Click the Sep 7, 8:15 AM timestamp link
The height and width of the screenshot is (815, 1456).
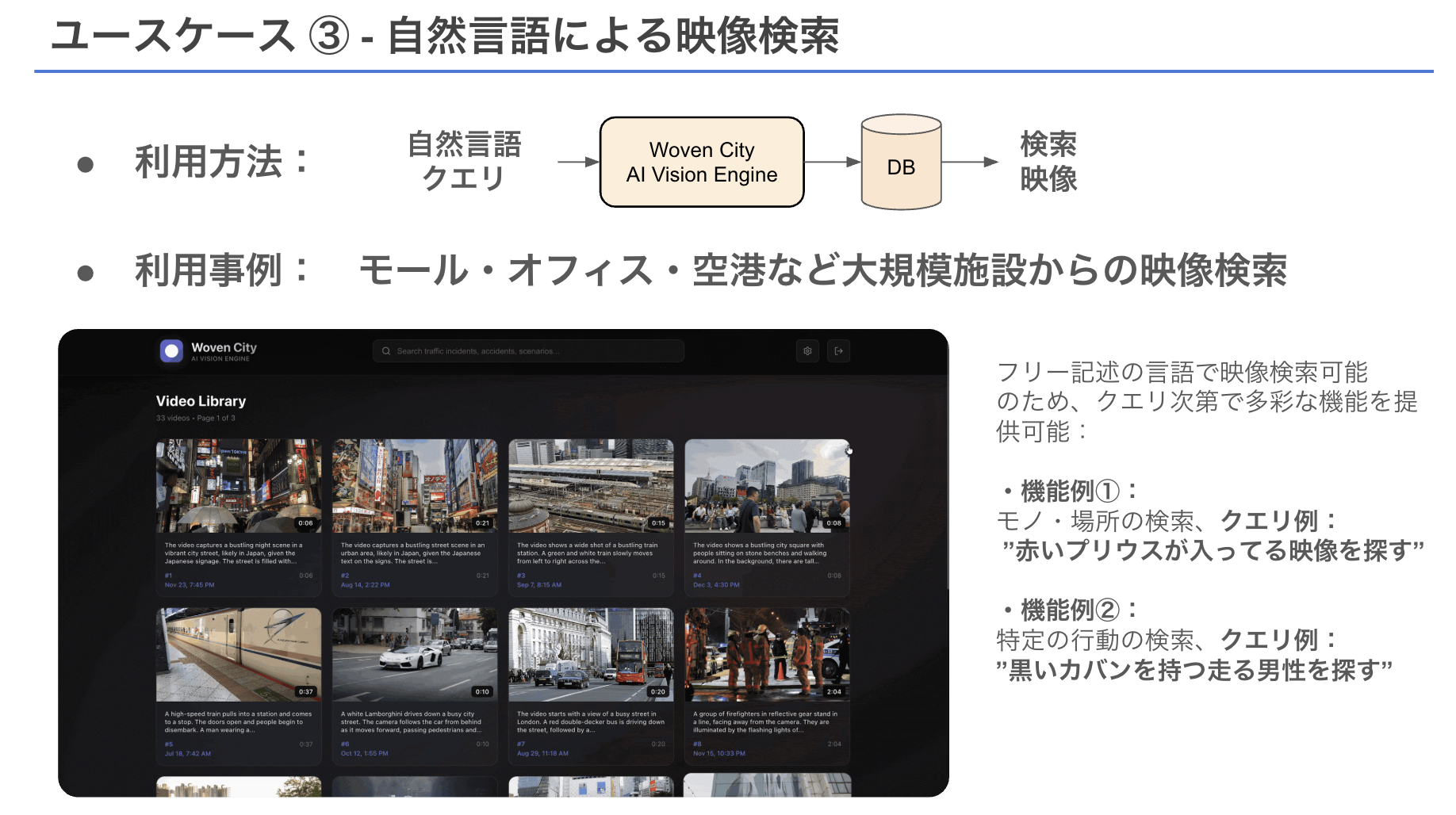[x=541, y=586]
